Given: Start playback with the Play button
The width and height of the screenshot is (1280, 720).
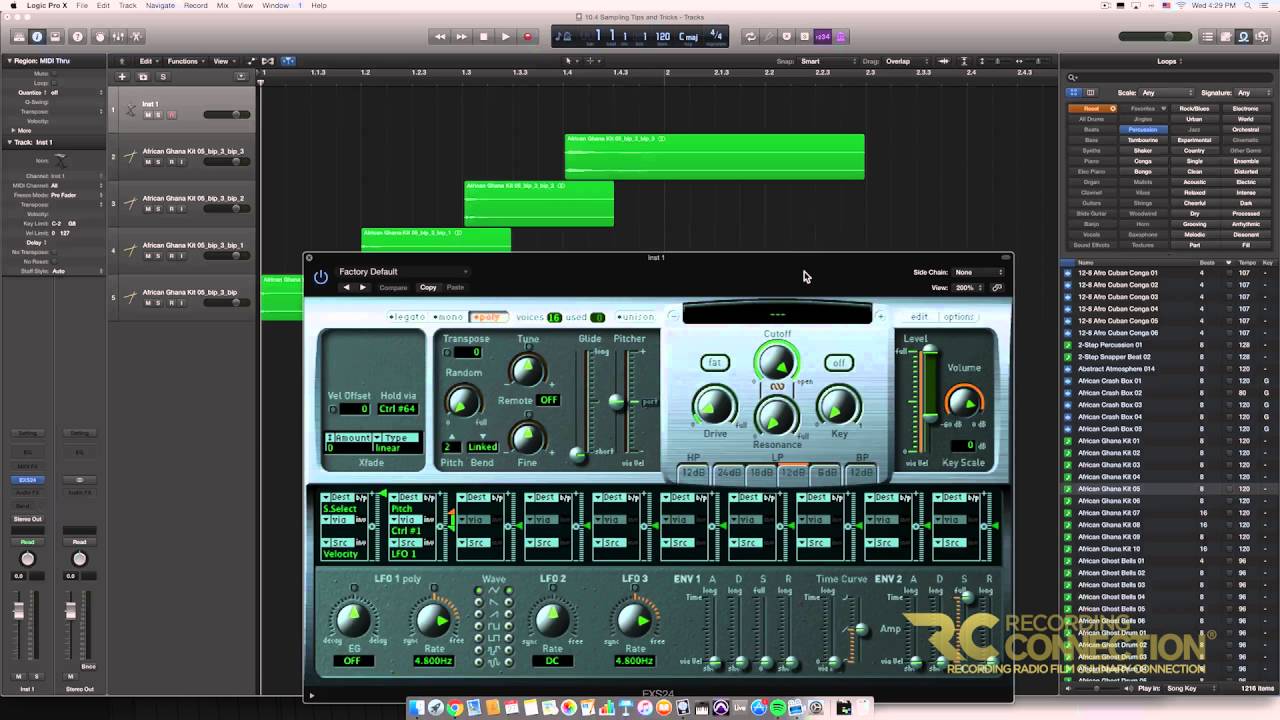Looking at the screenshot, I should [x=505, y=37].
